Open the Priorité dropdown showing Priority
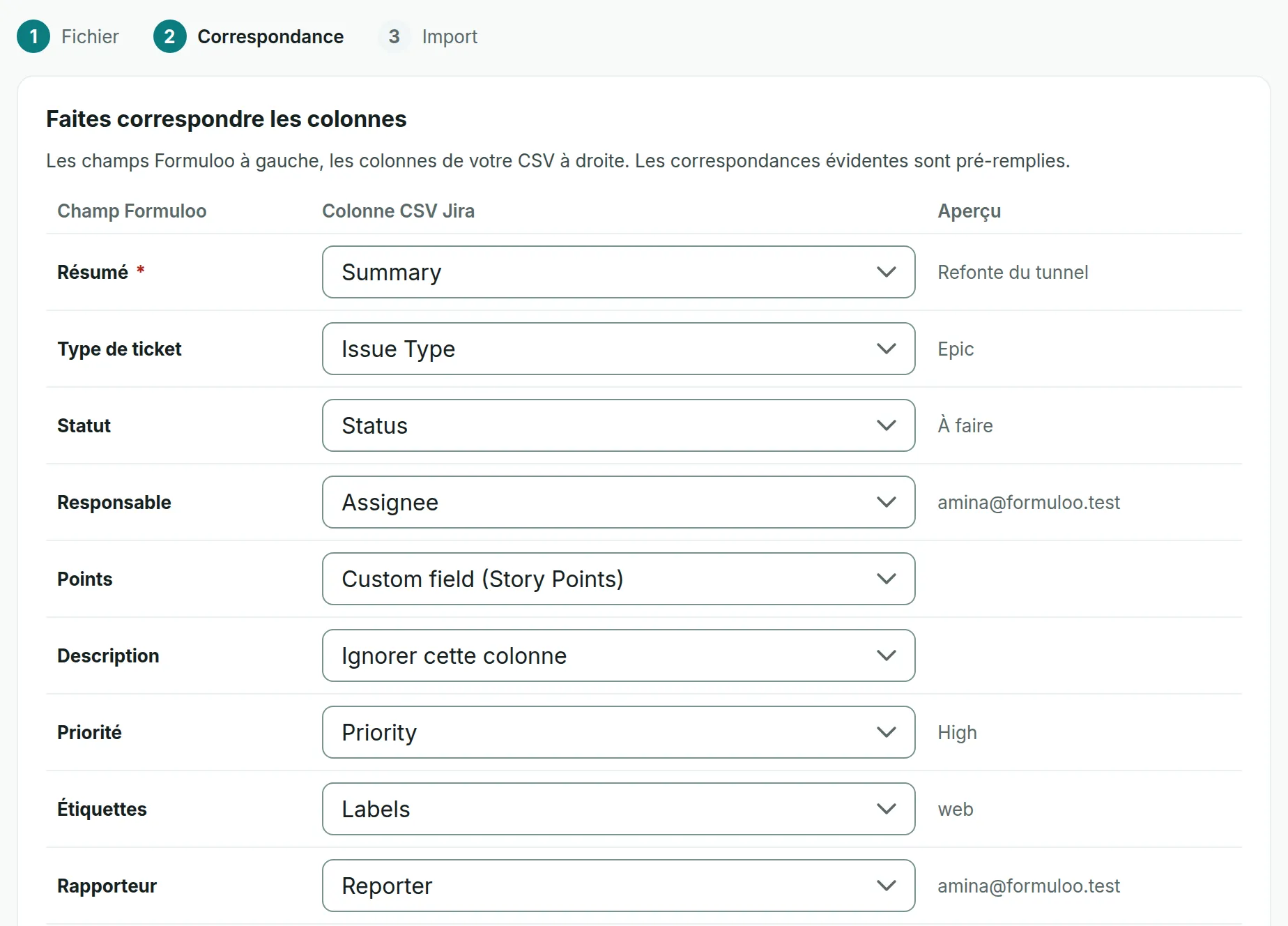The image size is (1288, 926). (x=618, y=732)
